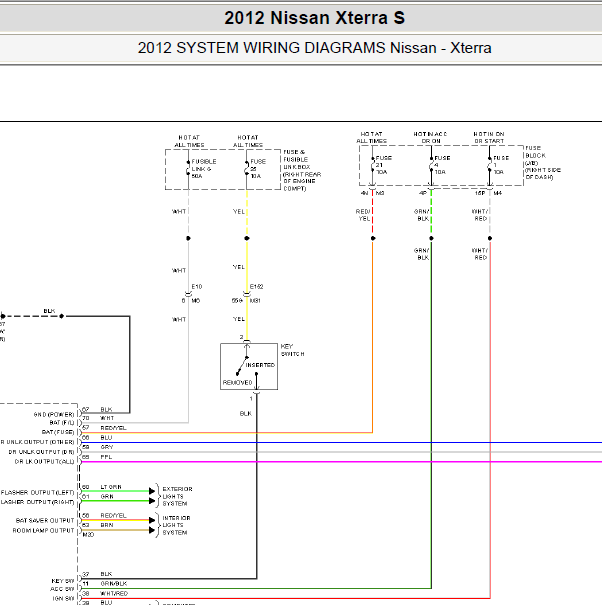This screenshot has width=602, height=605.
Task: Click the "FUSIBLE LINK G 50A" label
Action: (204, 169)
